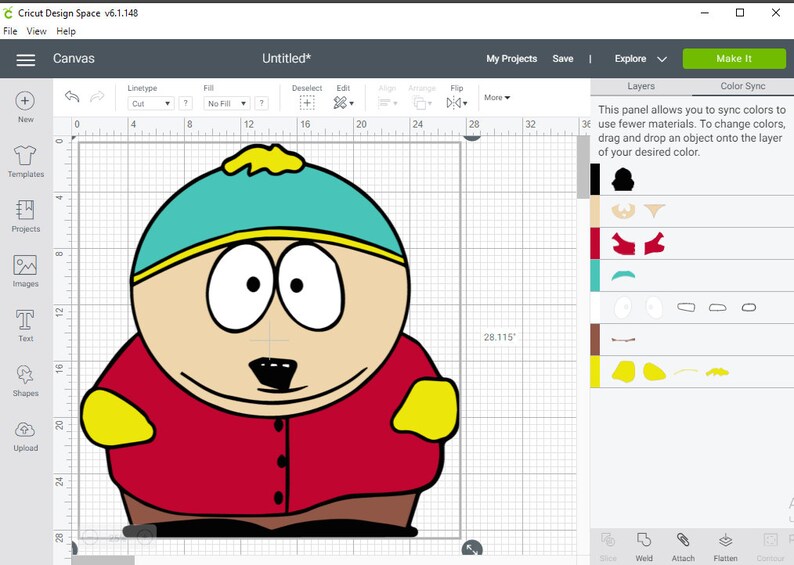Click the Fill help question mark
The height and width of the screenshot is (565, 794).
coord(261,103)
